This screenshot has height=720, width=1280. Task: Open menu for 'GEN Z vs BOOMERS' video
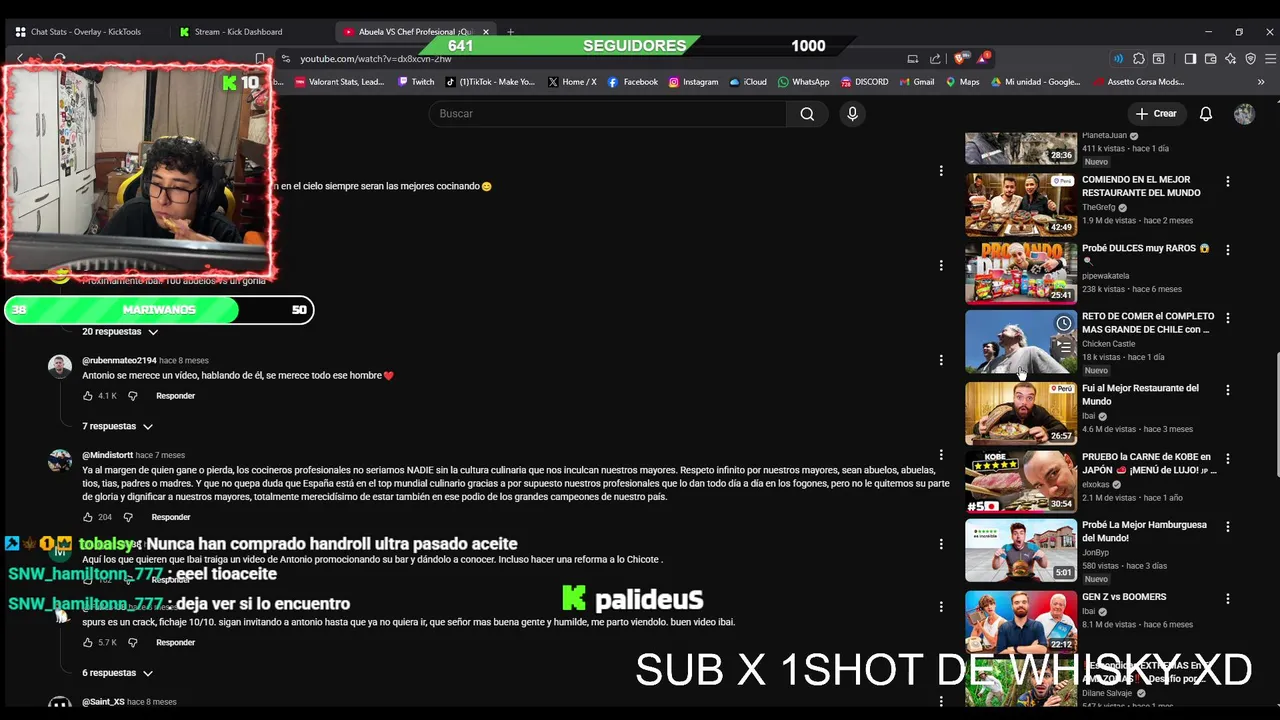point(1228,599)
